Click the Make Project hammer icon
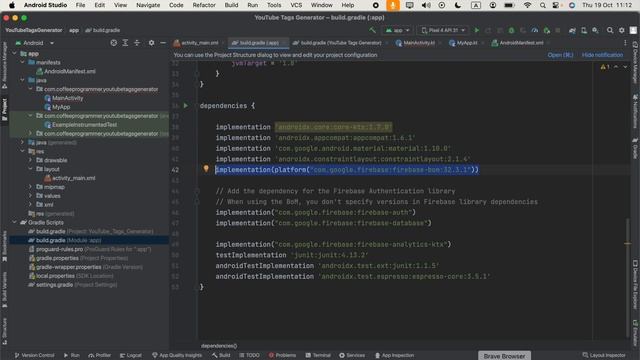The image size is (640, 360). tap(372, 30)
